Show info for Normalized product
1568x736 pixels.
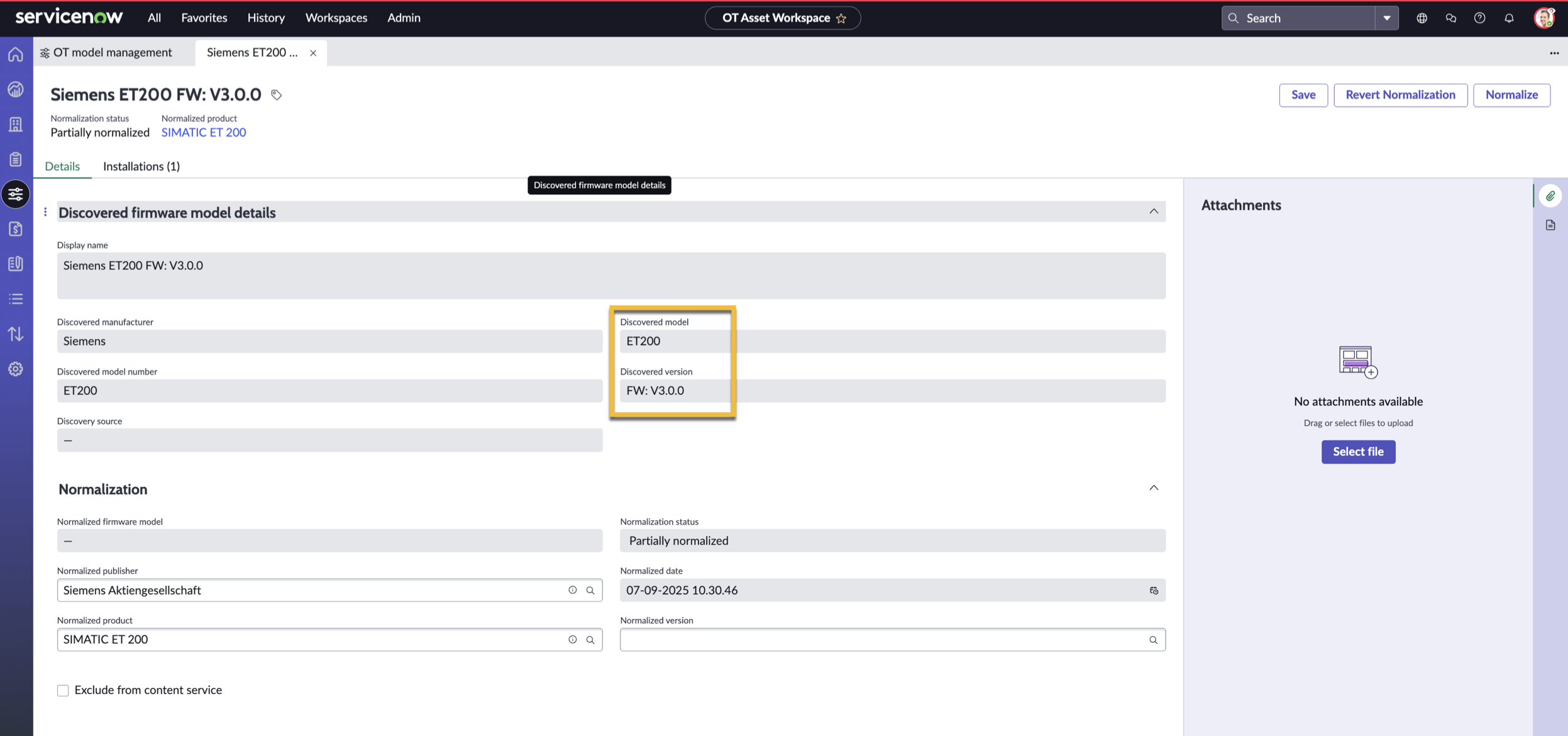coord(572,640)
